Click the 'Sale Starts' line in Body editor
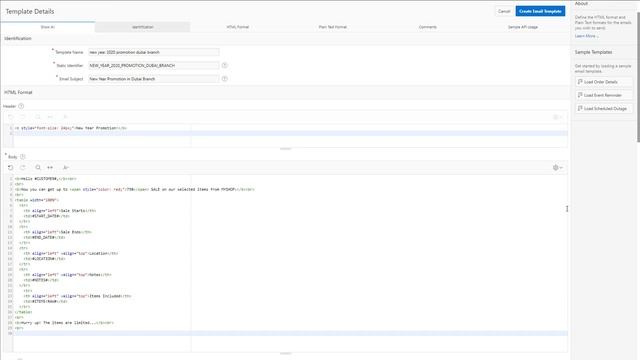The width and height of the screenshot is (640, 360). coord(60,211)
